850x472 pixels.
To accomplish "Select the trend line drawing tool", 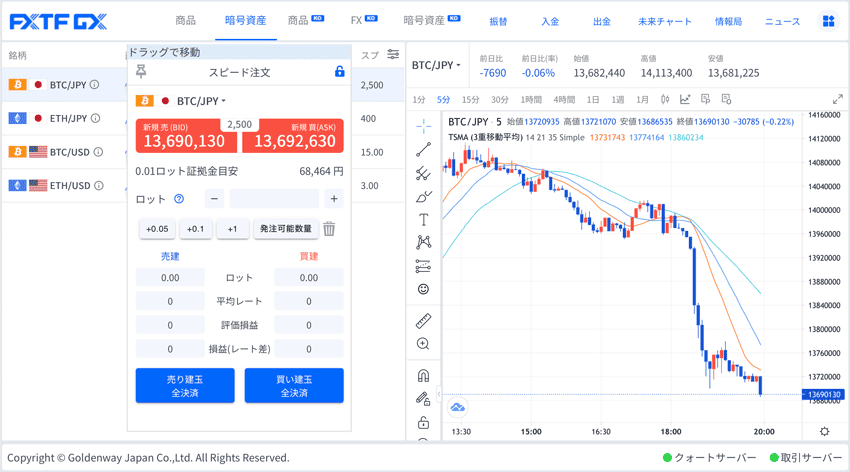I will click(423, 150).
